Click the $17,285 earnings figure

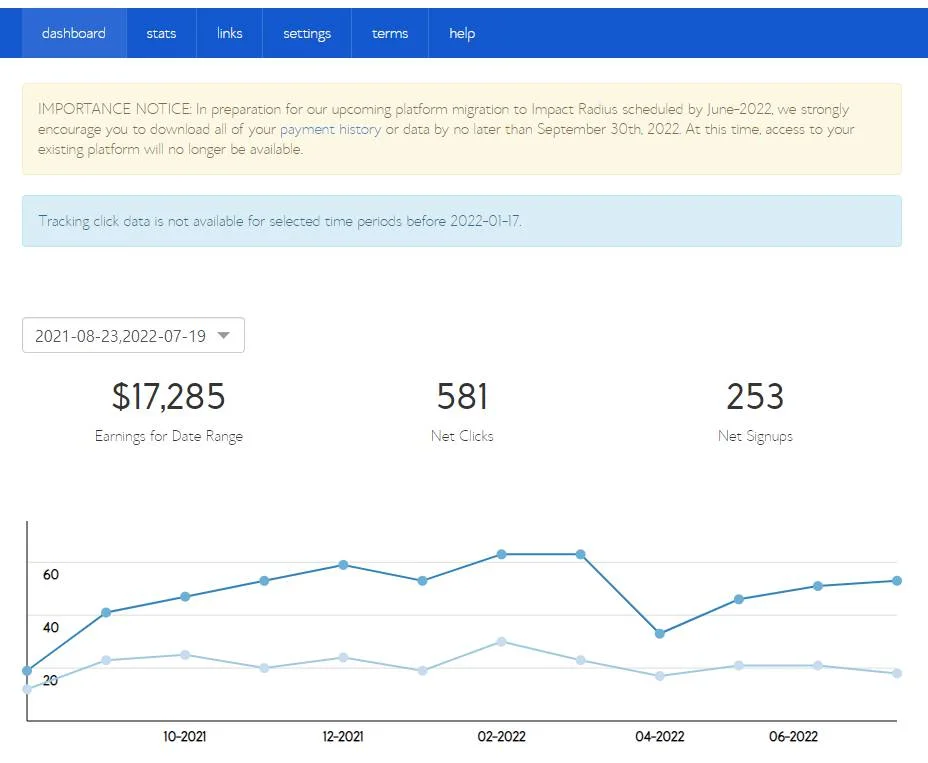pyautogui.click(x=168, y=397)
